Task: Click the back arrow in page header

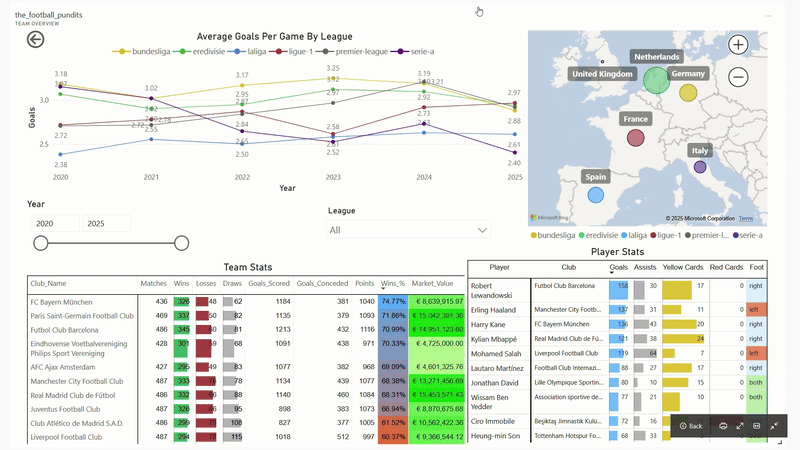Action: tap(36, 40)
